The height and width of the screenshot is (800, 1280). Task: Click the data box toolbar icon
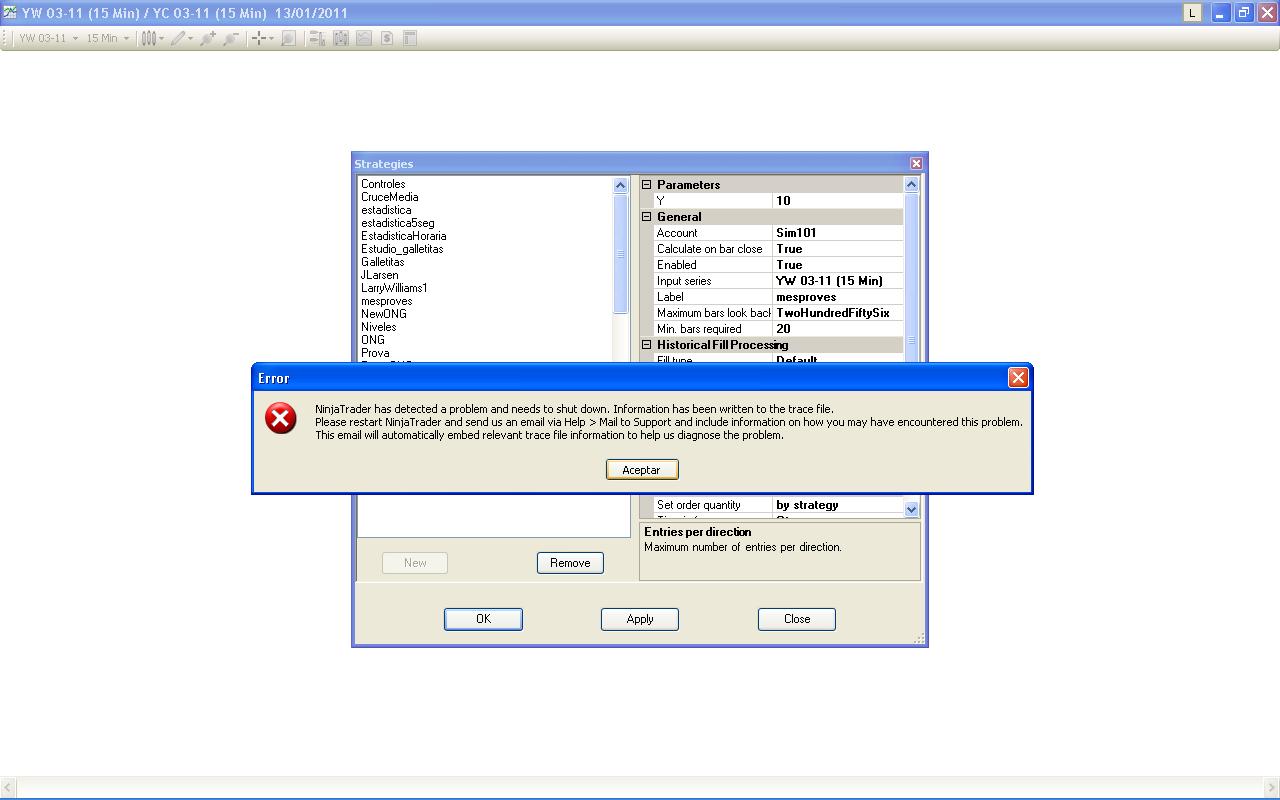317,38
